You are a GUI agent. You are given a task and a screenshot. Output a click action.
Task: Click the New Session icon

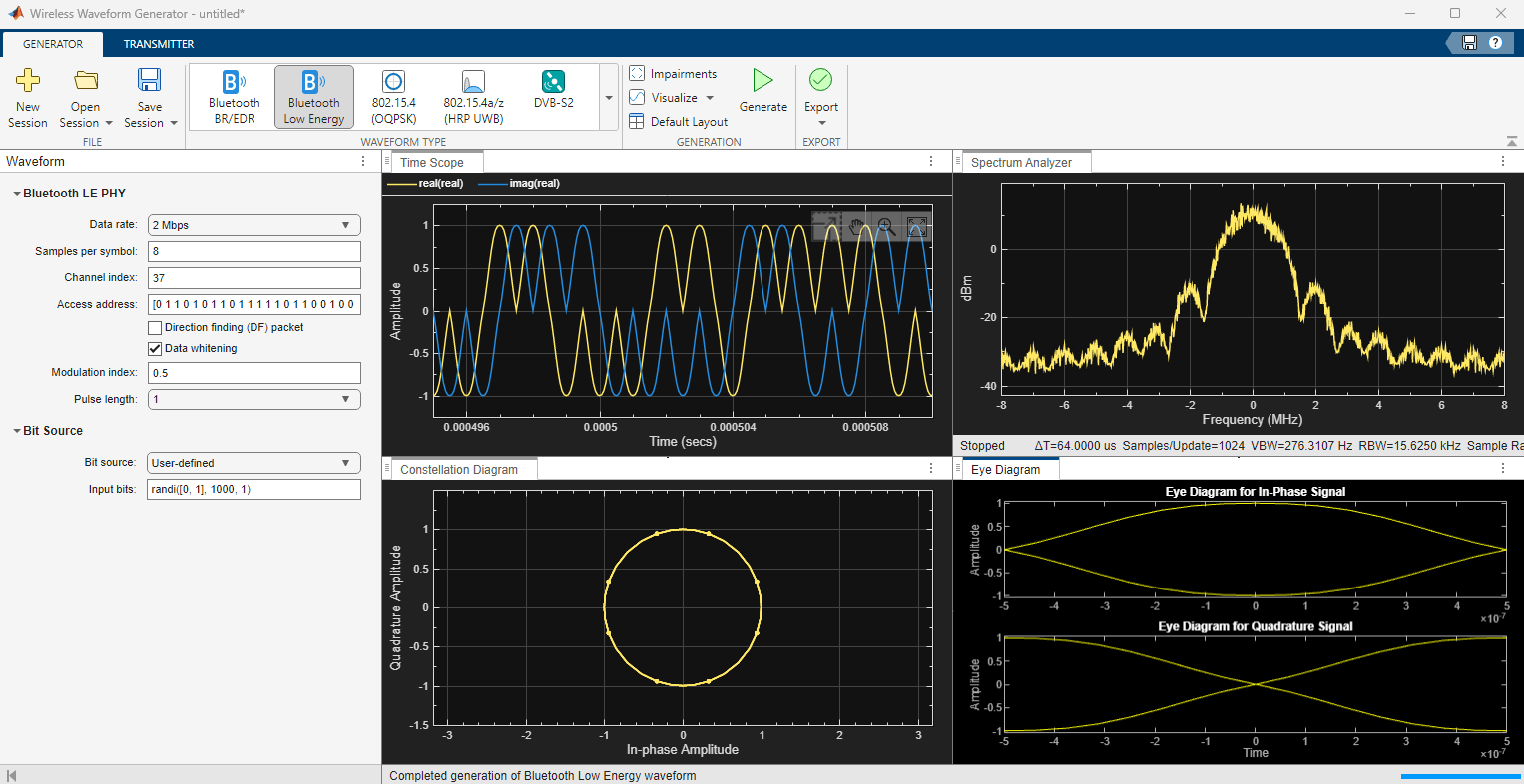[x=28, y=81]
